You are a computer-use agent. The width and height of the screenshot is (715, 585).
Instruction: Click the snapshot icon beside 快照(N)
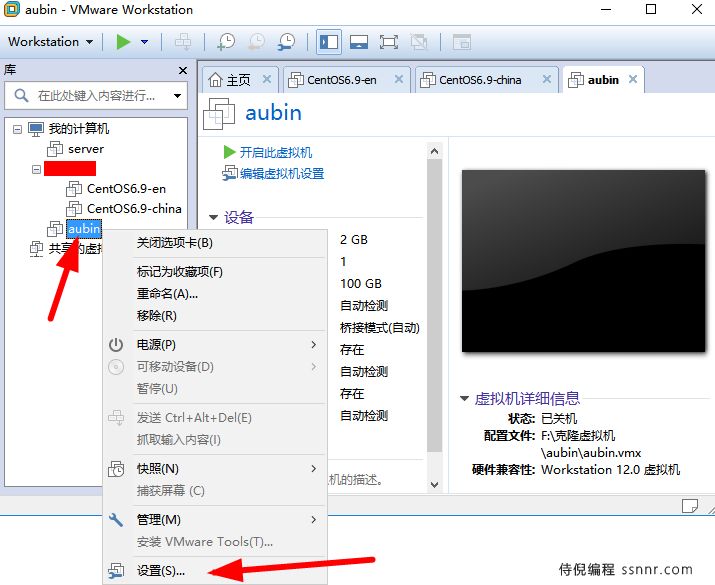pos(116,469)
